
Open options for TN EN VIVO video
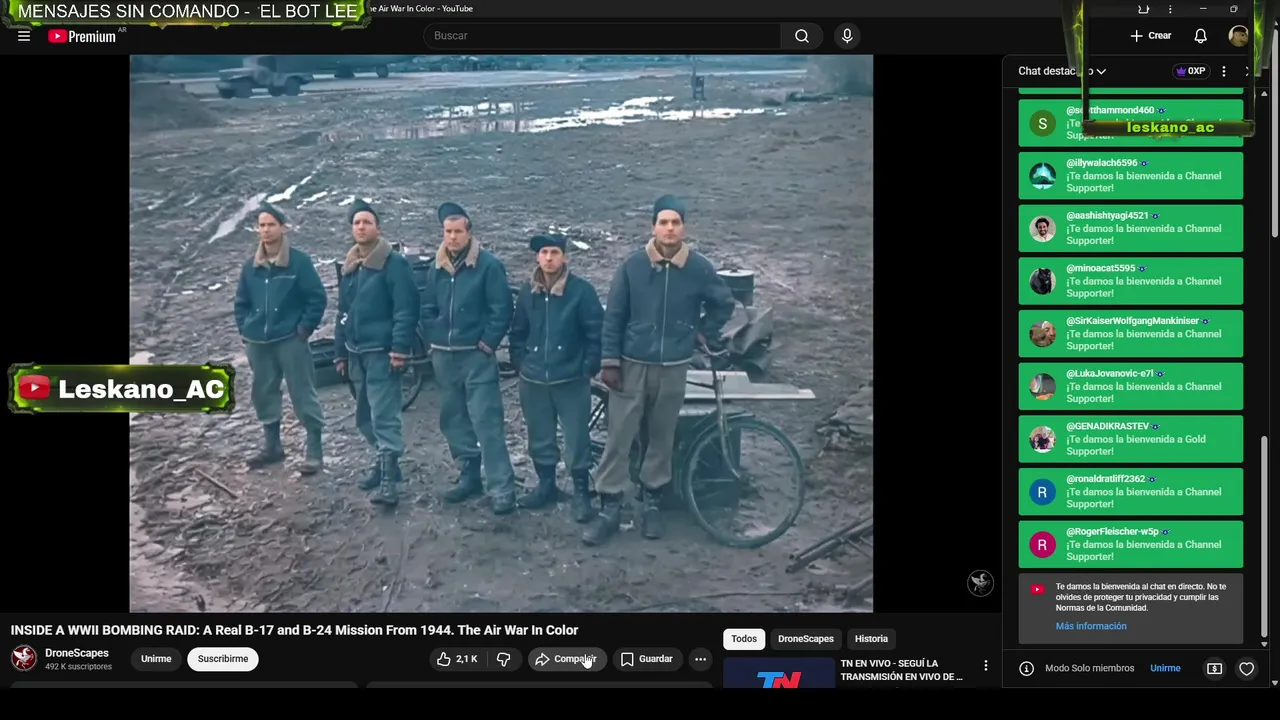985,666
